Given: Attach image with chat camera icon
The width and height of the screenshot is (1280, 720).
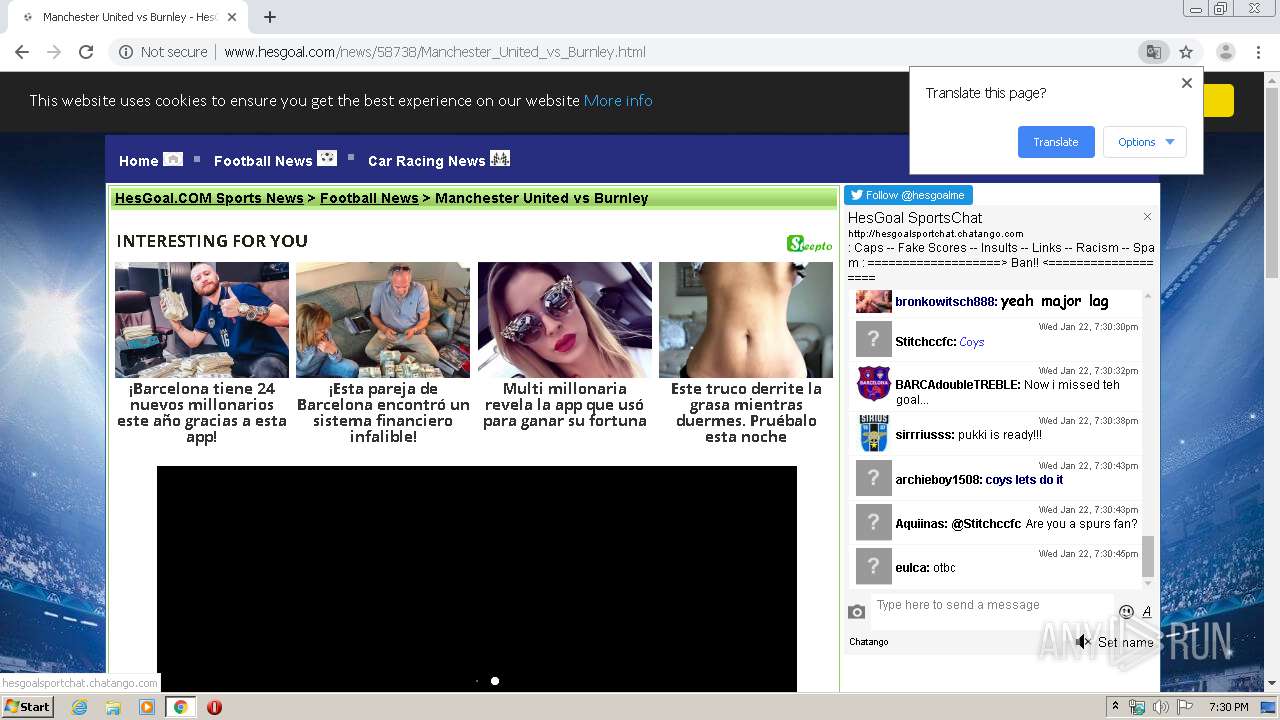Looking at the screenshot, I should (857, 611).
